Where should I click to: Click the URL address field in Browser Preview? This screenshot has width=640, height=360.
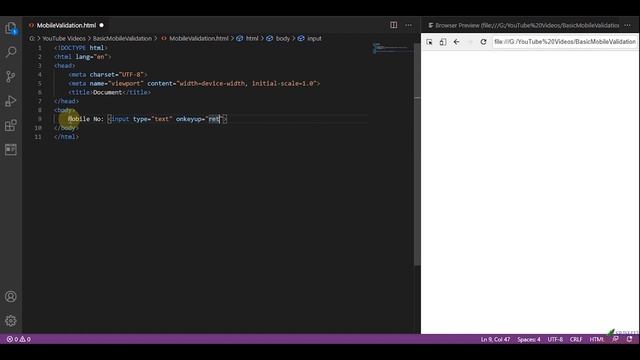[564, 42]
